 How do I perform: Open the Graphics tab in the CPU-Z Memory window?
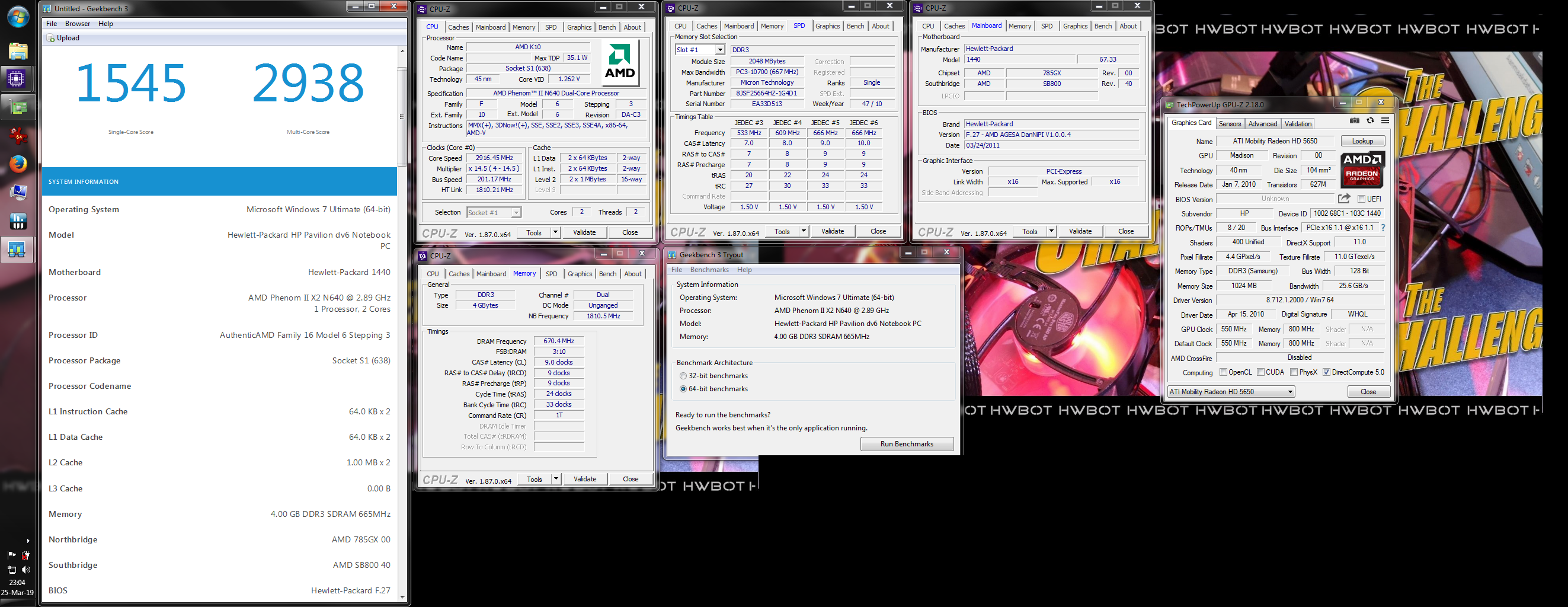pyautogui.click(x=580, y=274)
